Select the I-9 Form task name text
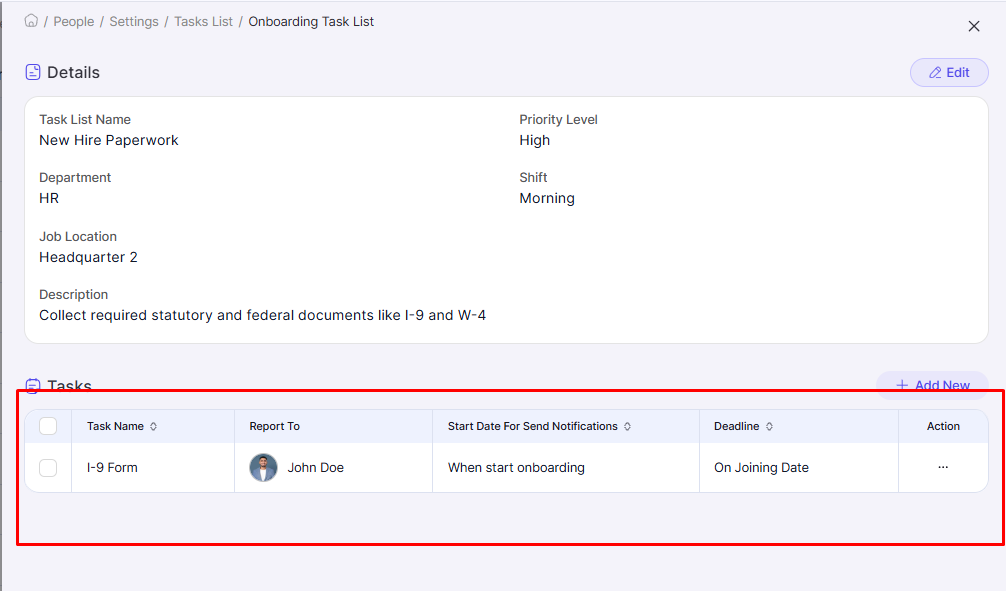Viewport: 1006px width, 591px height. pos(110,467)
